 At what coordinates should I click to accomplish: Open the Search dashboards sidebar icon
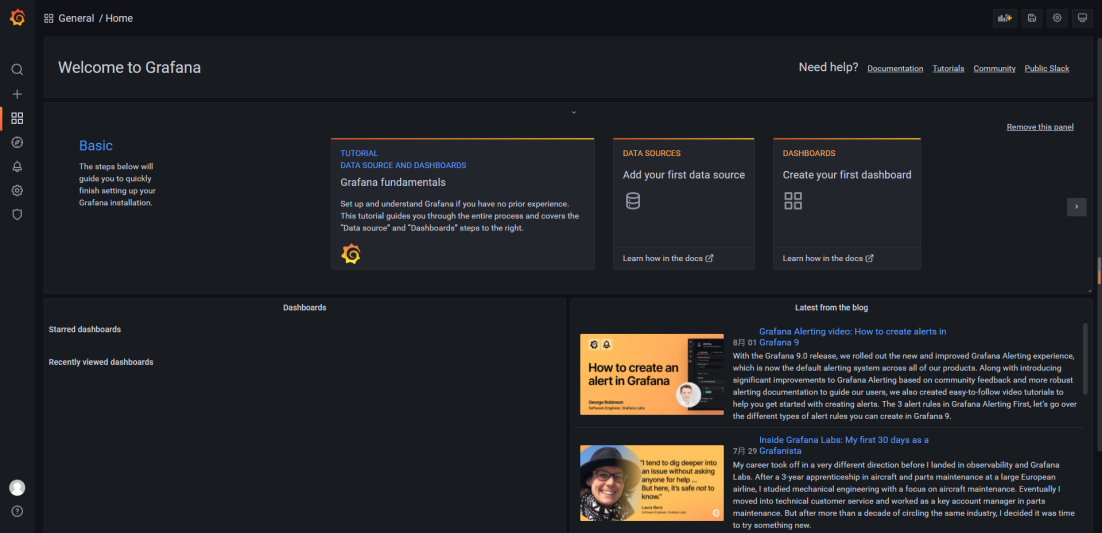click(18, 70)
